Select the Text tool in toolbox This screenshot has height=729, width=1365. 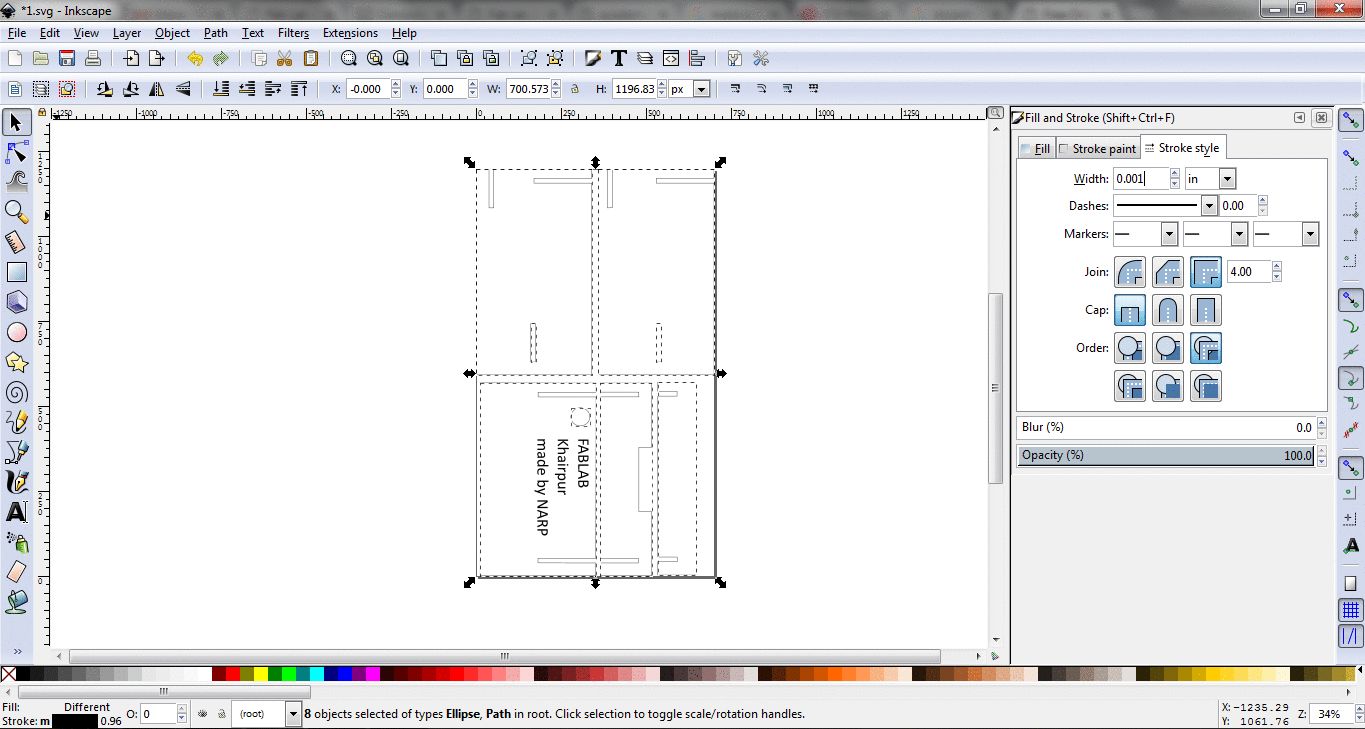coord(16,512)
